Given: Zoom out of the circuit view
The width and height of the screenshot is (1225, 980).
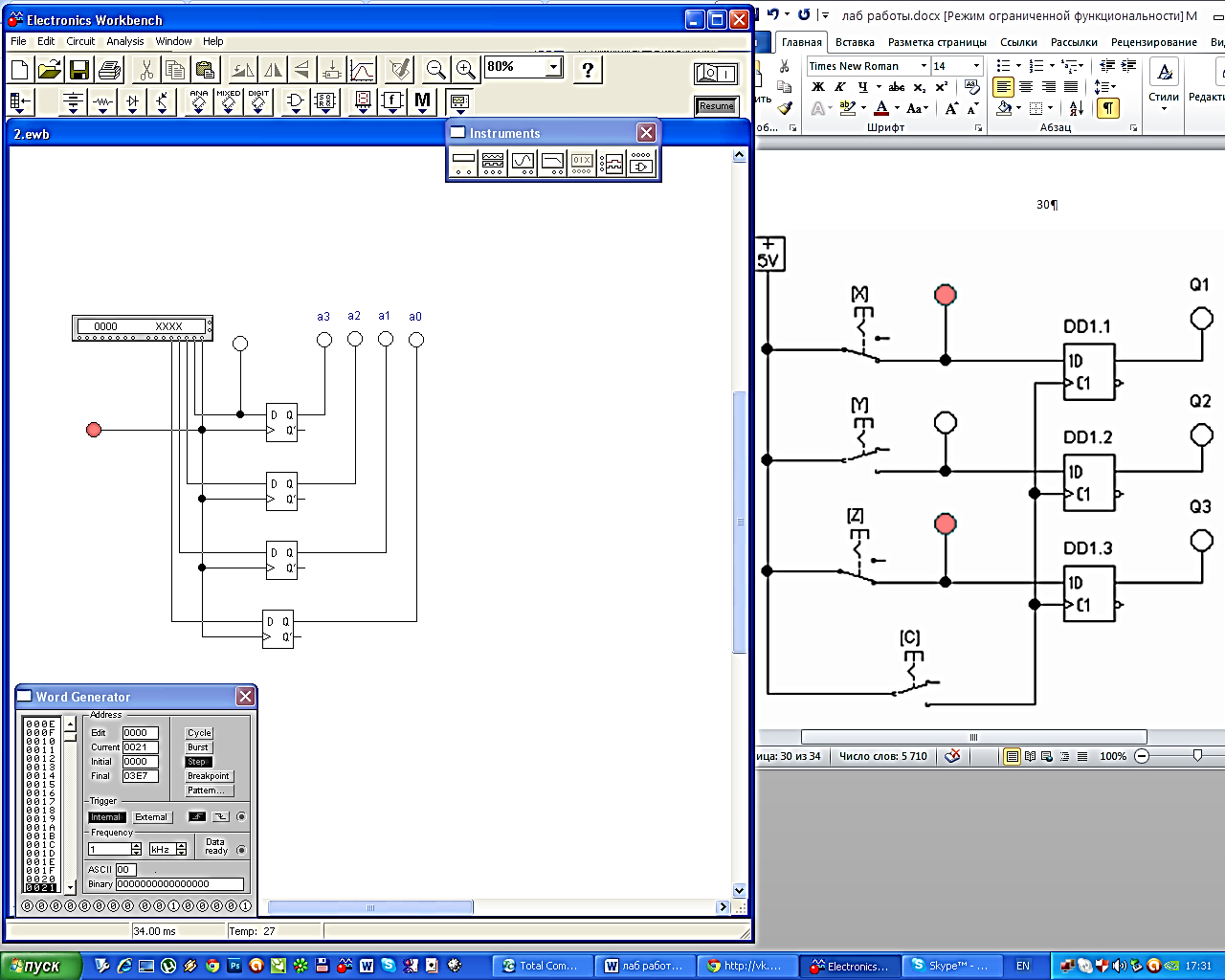Looking at the screenshot, I should coord(436,69).
